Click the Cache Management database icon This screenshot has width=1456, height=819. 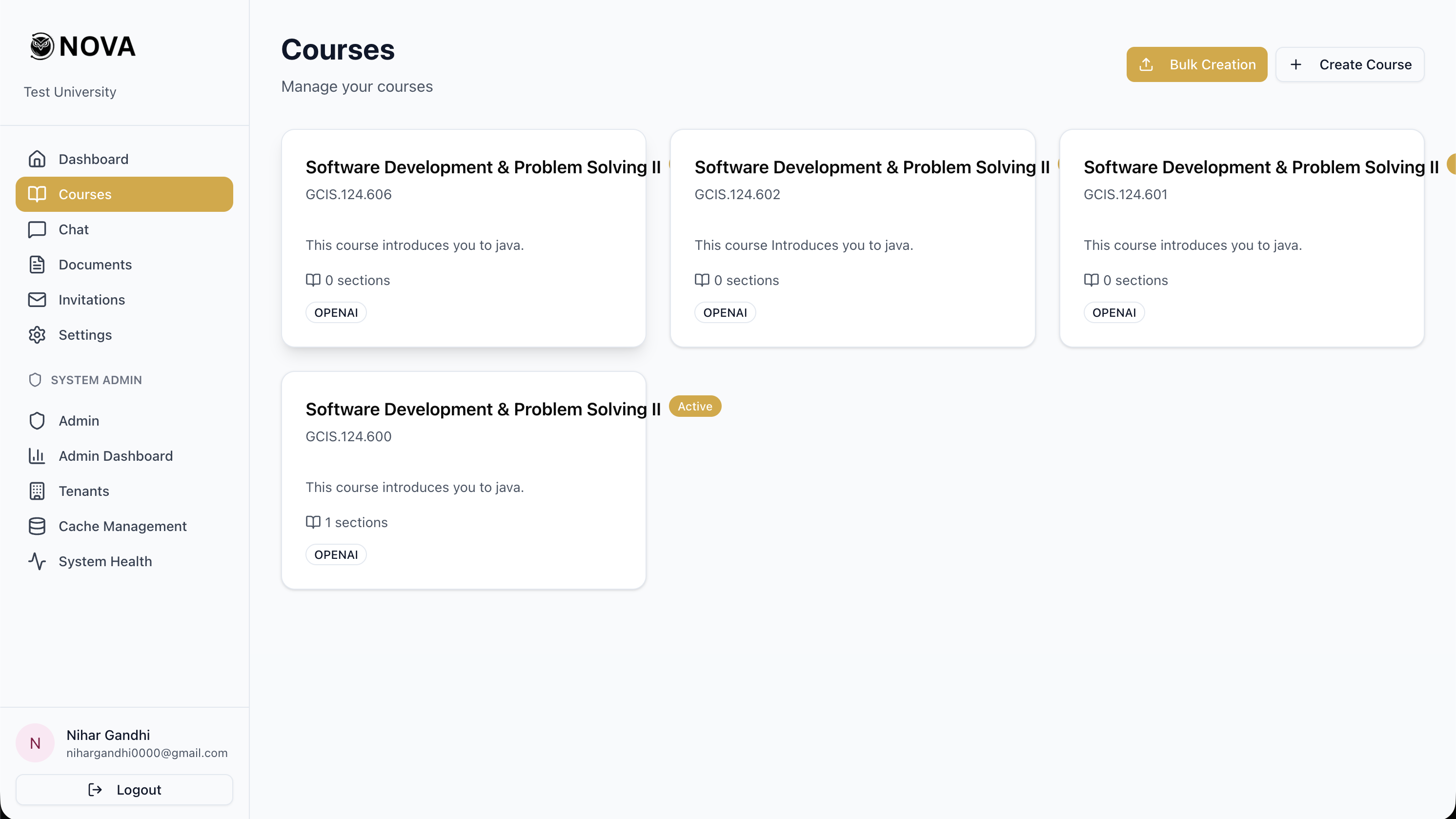37,526
